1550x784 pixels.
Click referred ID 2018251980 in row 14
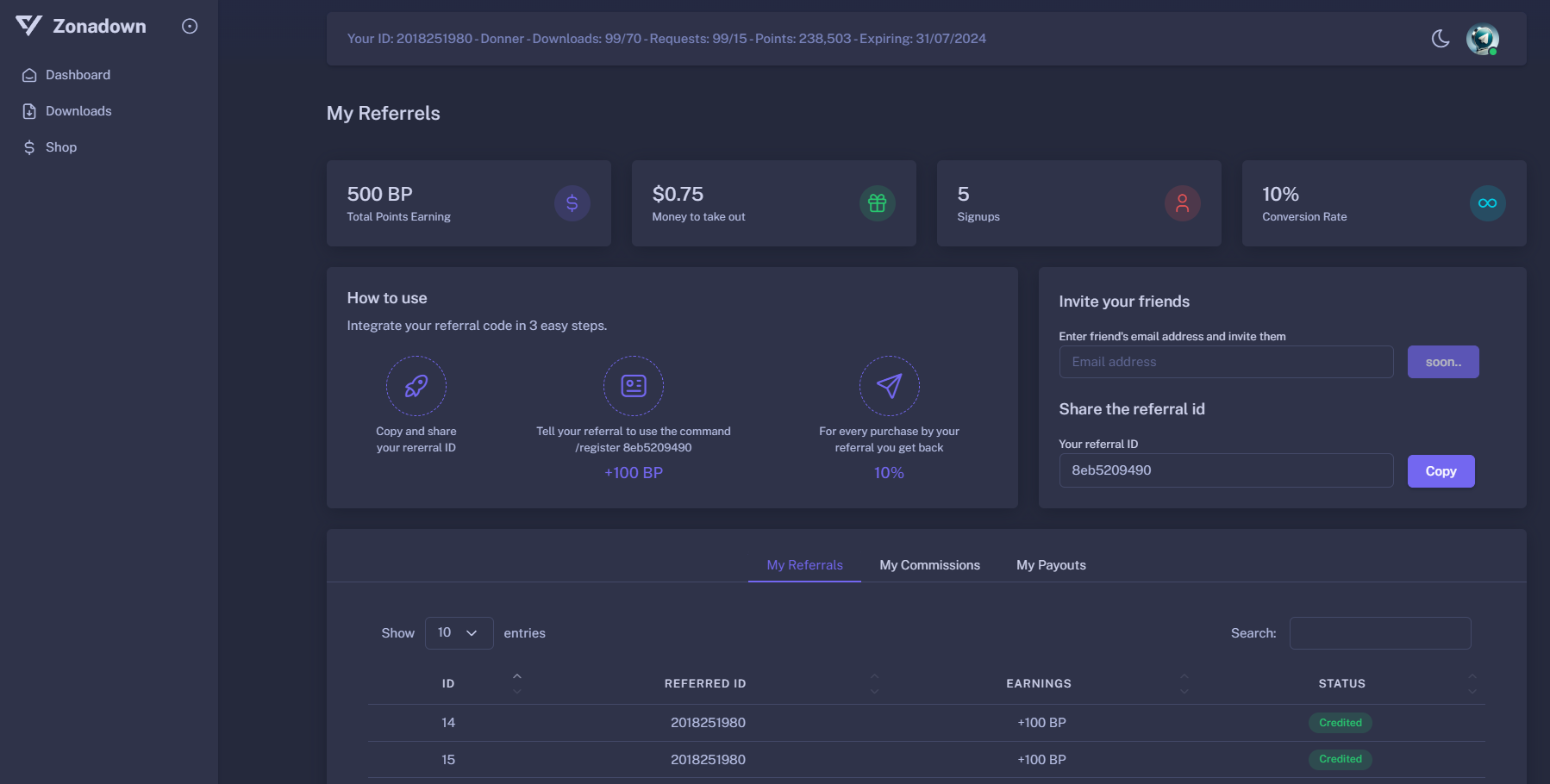tap(709, 723)
